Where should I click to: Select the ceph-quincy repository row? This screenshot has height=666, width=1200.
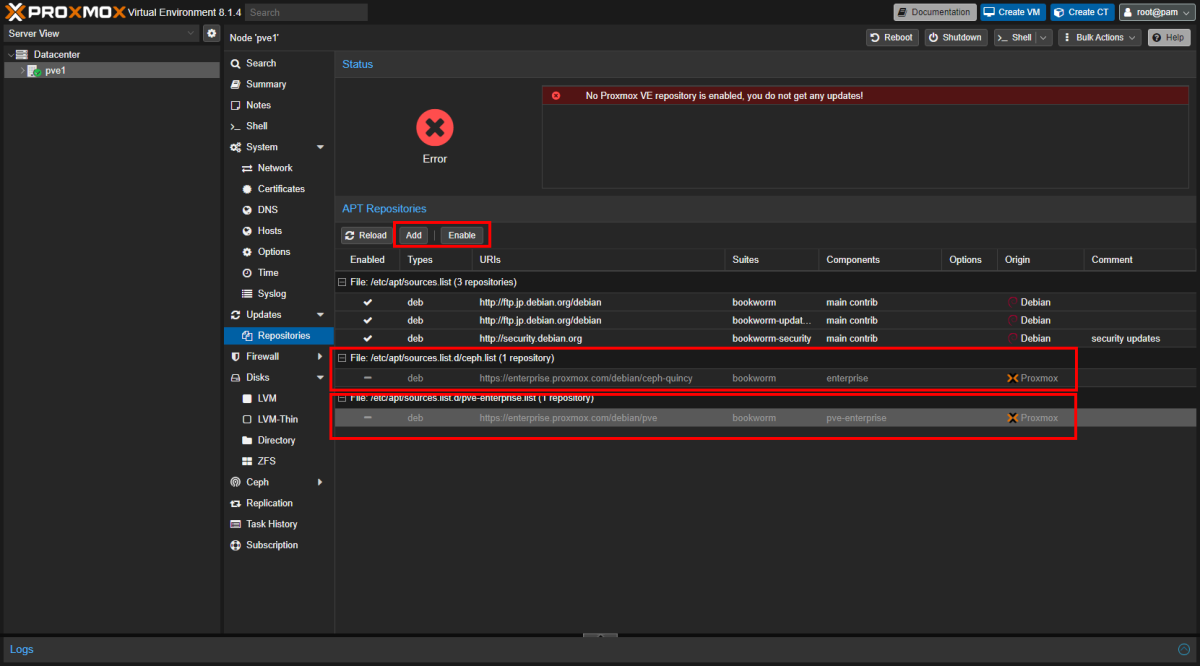pyautogui.click(x=765, y=379)
